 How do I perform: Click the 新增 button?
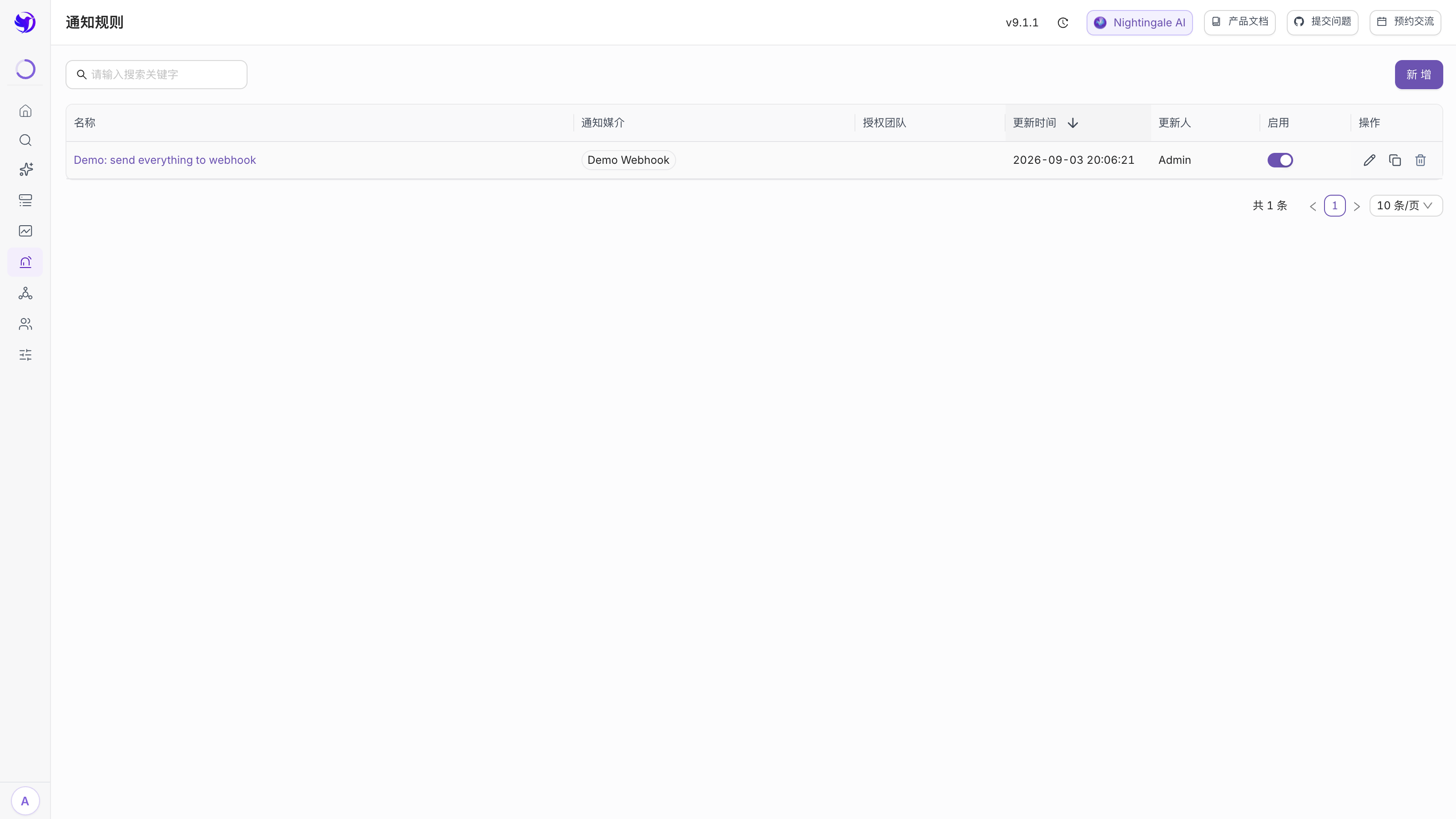coord(1419,75)
